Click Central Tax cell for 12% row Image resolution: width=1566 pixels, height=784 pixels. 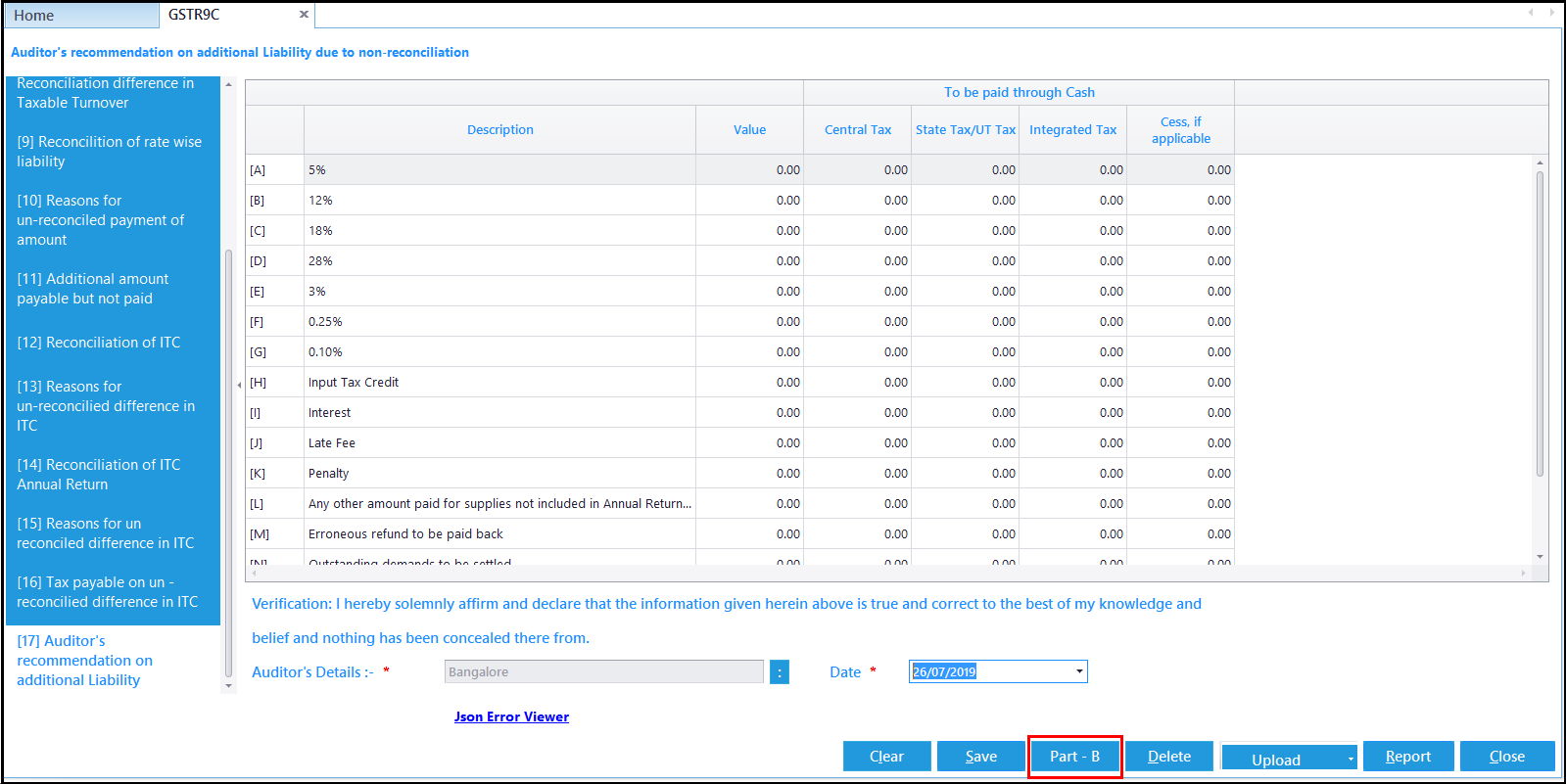(858, 200)
